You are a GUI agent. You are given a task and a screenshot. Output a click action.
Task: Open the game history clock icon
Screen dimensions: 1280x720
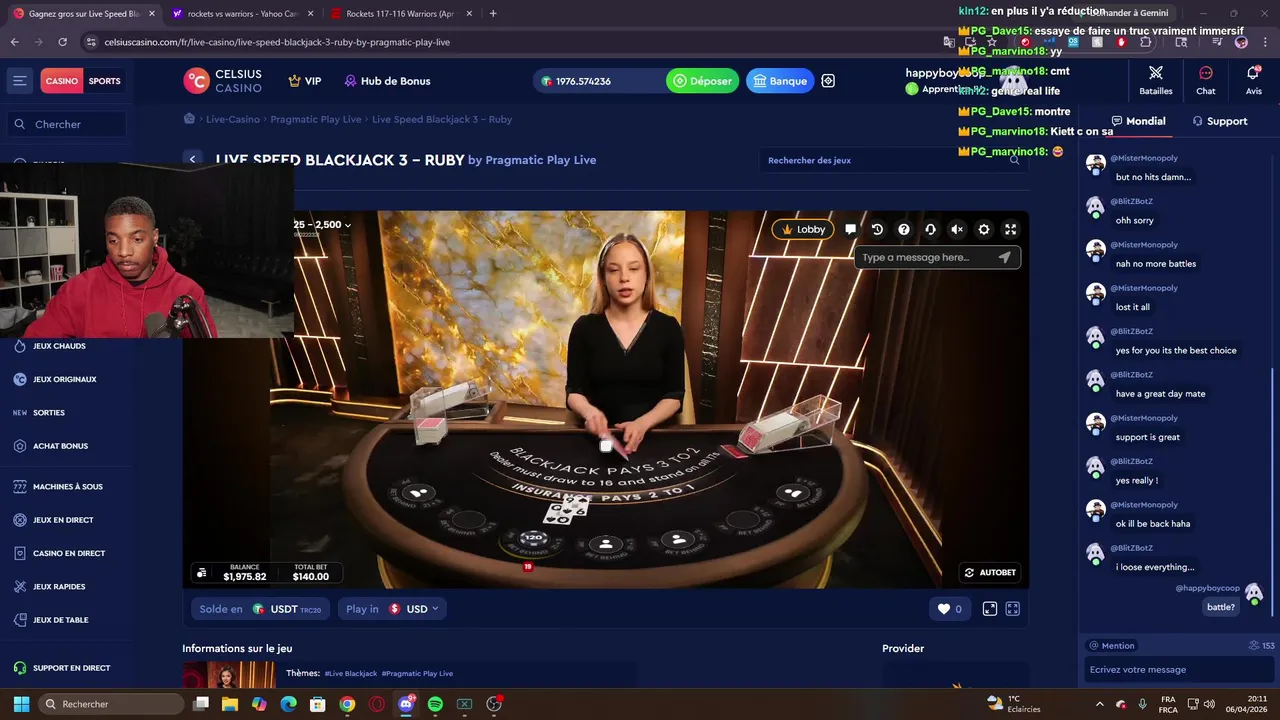[x=877, y=229]
